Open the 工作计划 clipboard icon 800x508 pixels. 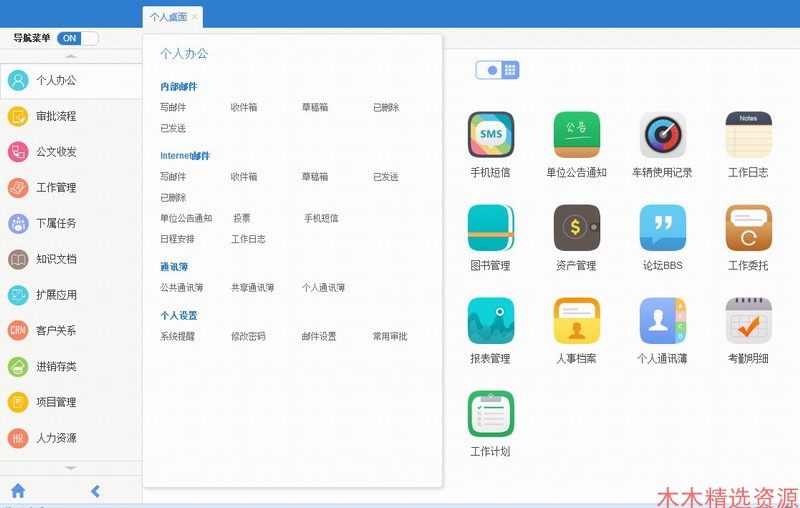tap(490, 414)
